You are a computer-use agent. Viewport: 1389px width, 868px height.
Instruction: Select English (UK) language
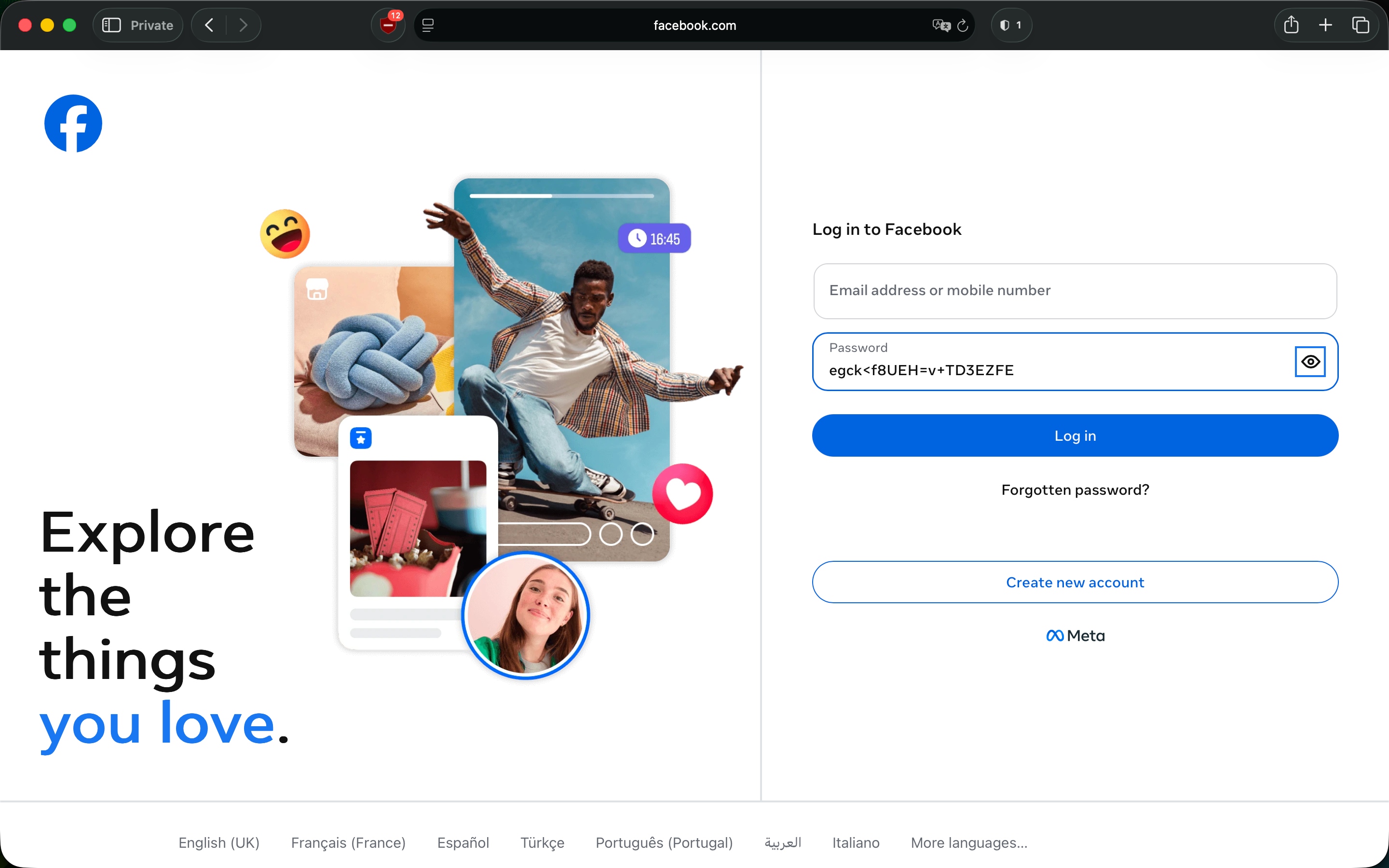(218, 843)
